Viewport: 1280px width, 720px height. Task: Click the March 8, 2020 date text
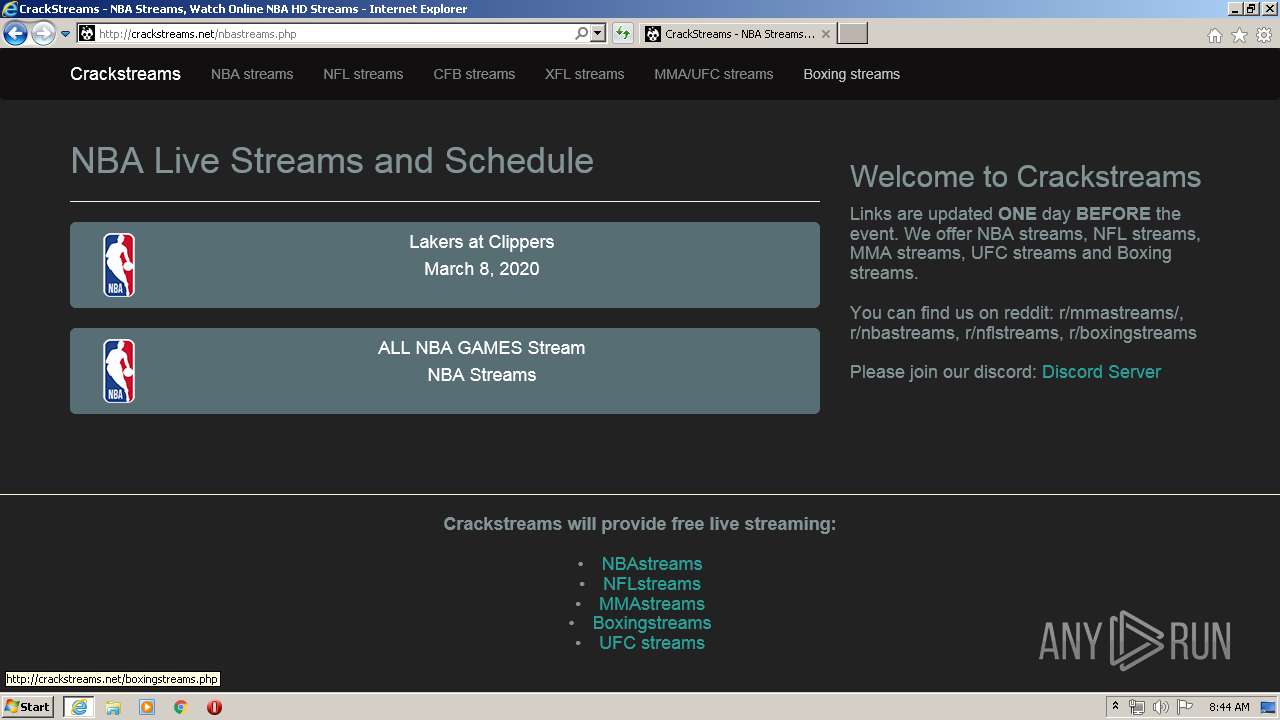click(x=482, y=269)
